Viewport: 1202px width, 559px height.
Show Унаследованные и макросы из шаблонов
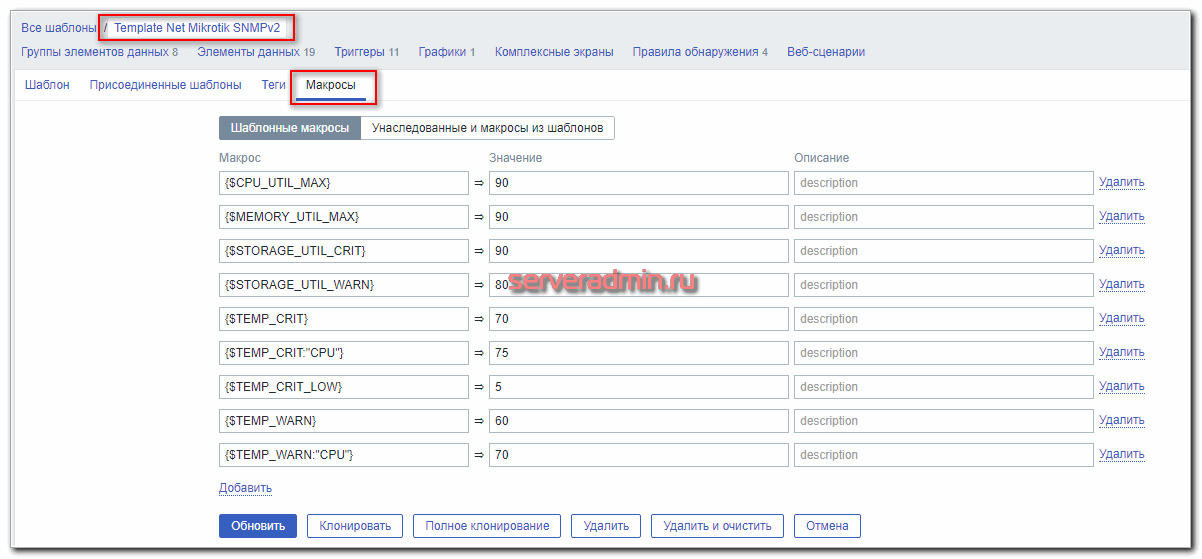pyautogui.click(x=487, y=128)
